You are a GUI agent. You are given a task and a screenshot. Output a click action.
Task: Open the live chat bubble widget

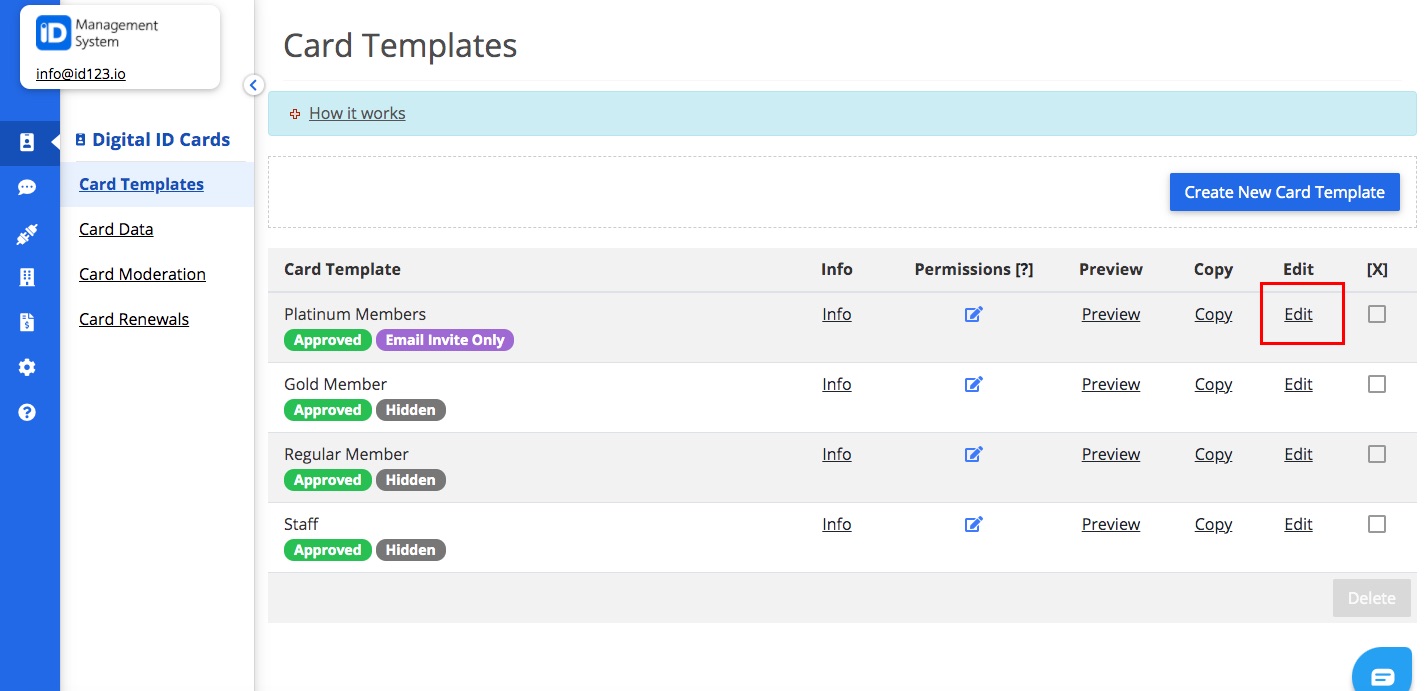[1383, 675]
